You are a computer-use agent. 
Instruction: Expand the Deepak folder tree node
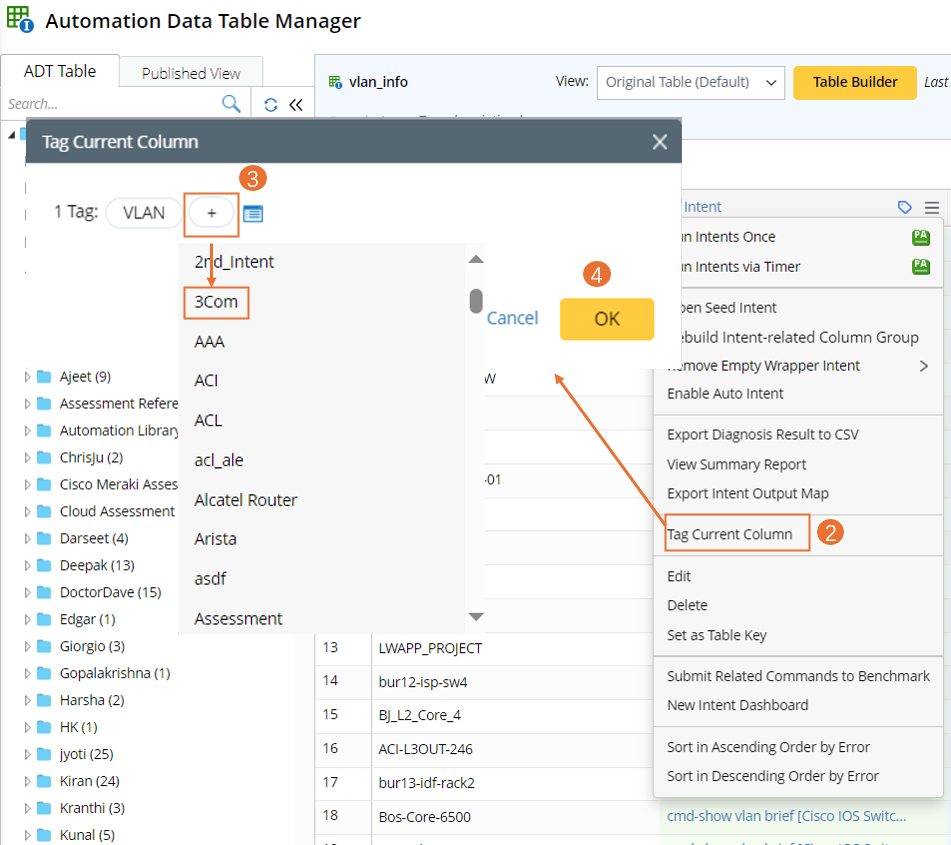(28, 566)
